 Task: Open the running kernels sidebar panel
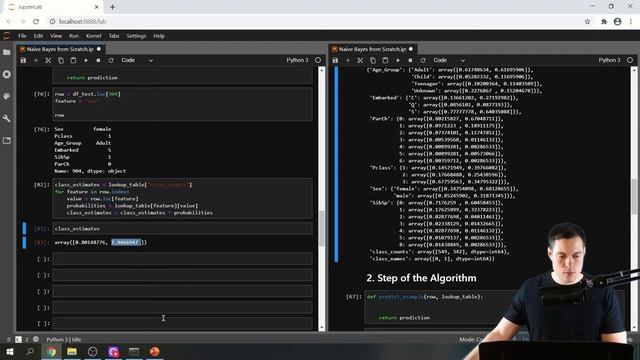[7, 74]
